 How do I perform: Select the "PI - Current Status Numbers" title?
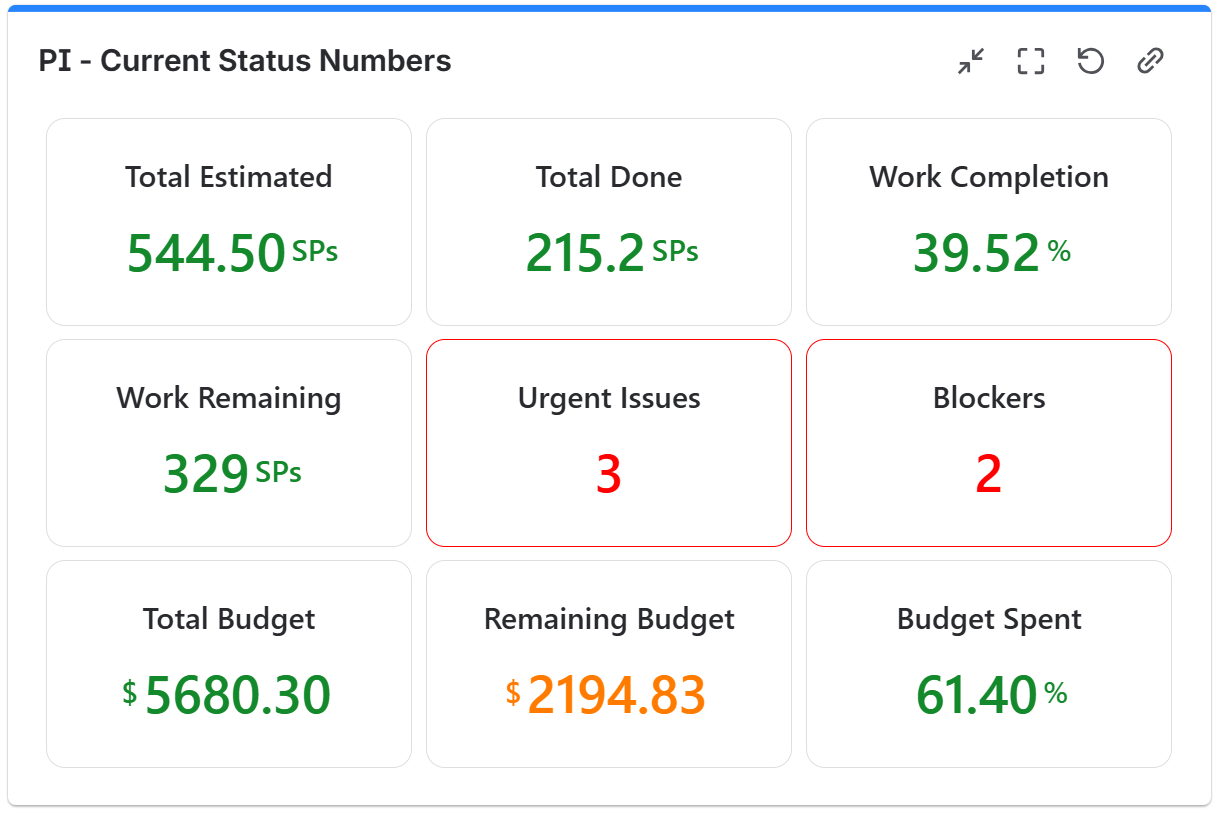click(245, 61)
